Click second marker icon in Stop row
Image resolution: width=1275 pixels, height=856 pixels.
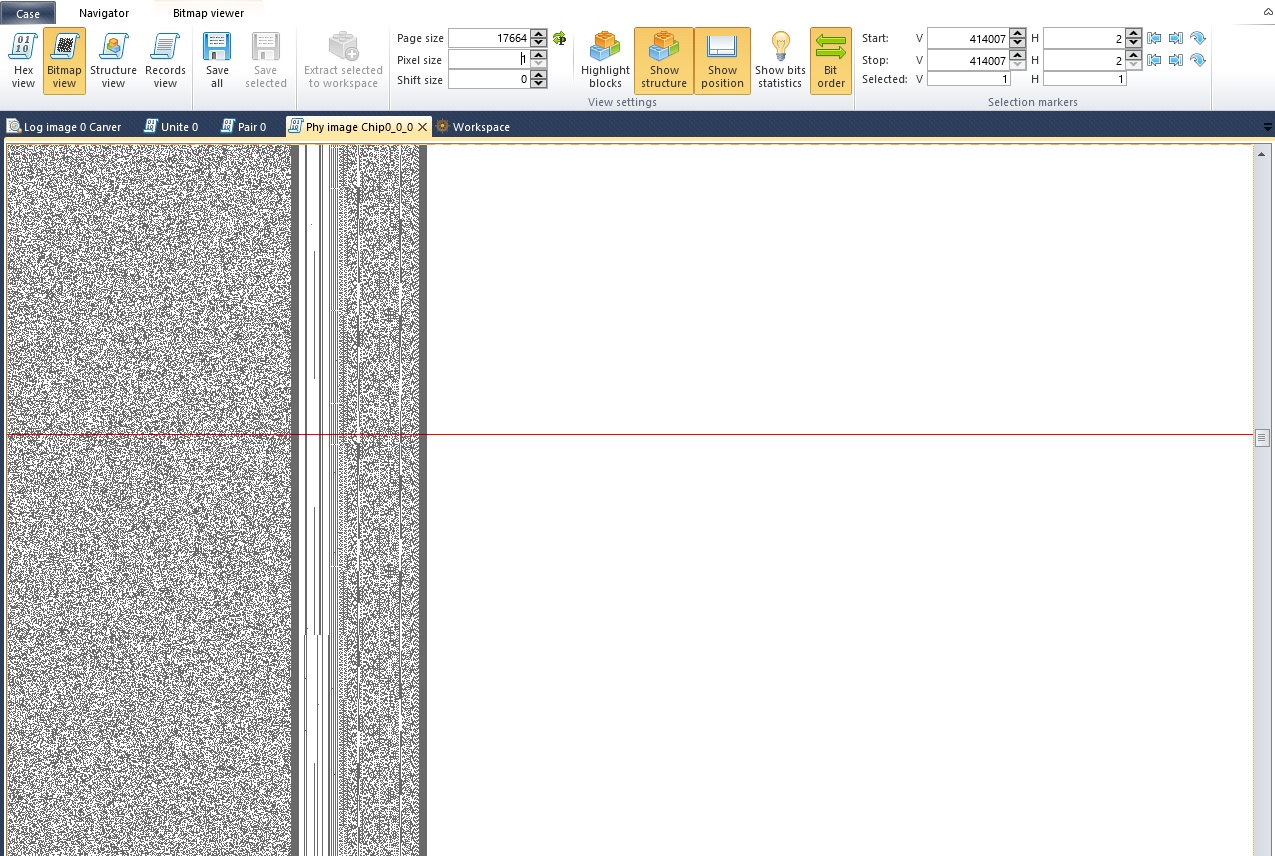(1176, 60)
